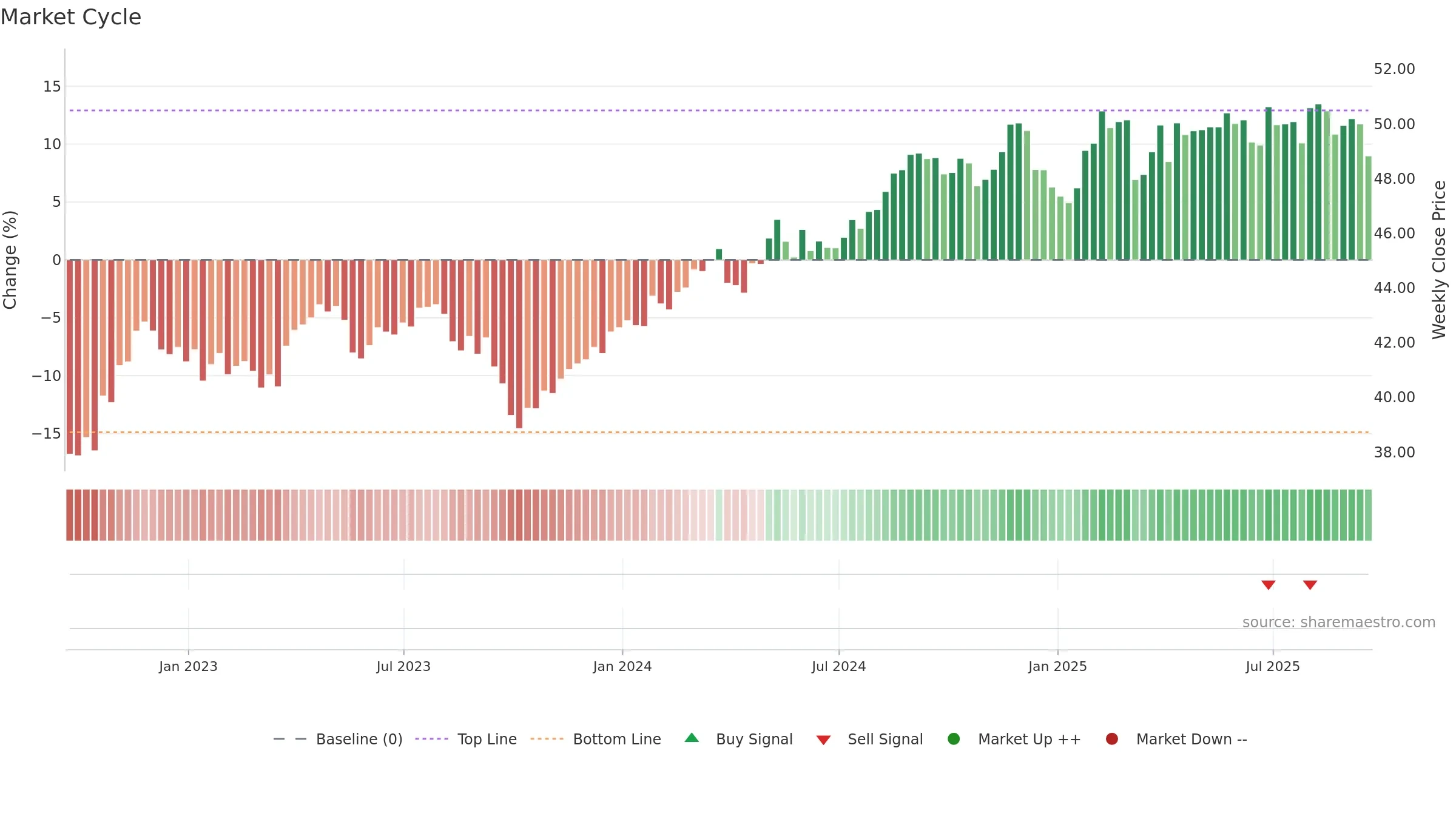Click the darkest red heat strip segment at far left
The height and width of the screenshot is (819, 1456).
tap(70, 515)
